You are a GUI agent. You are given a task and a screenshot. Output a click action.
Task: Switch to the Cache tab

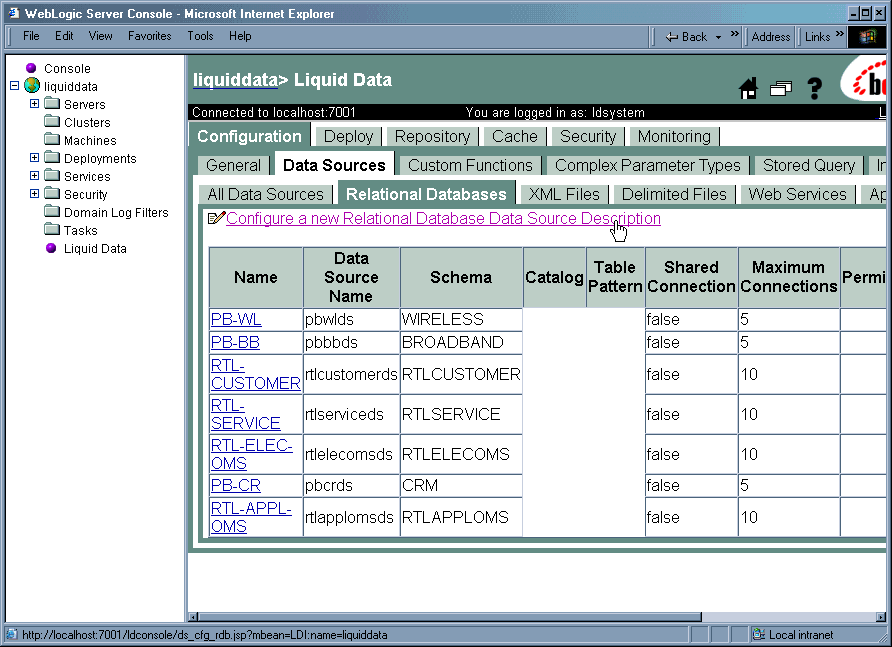pyautogui.click(x=514, y=137)
